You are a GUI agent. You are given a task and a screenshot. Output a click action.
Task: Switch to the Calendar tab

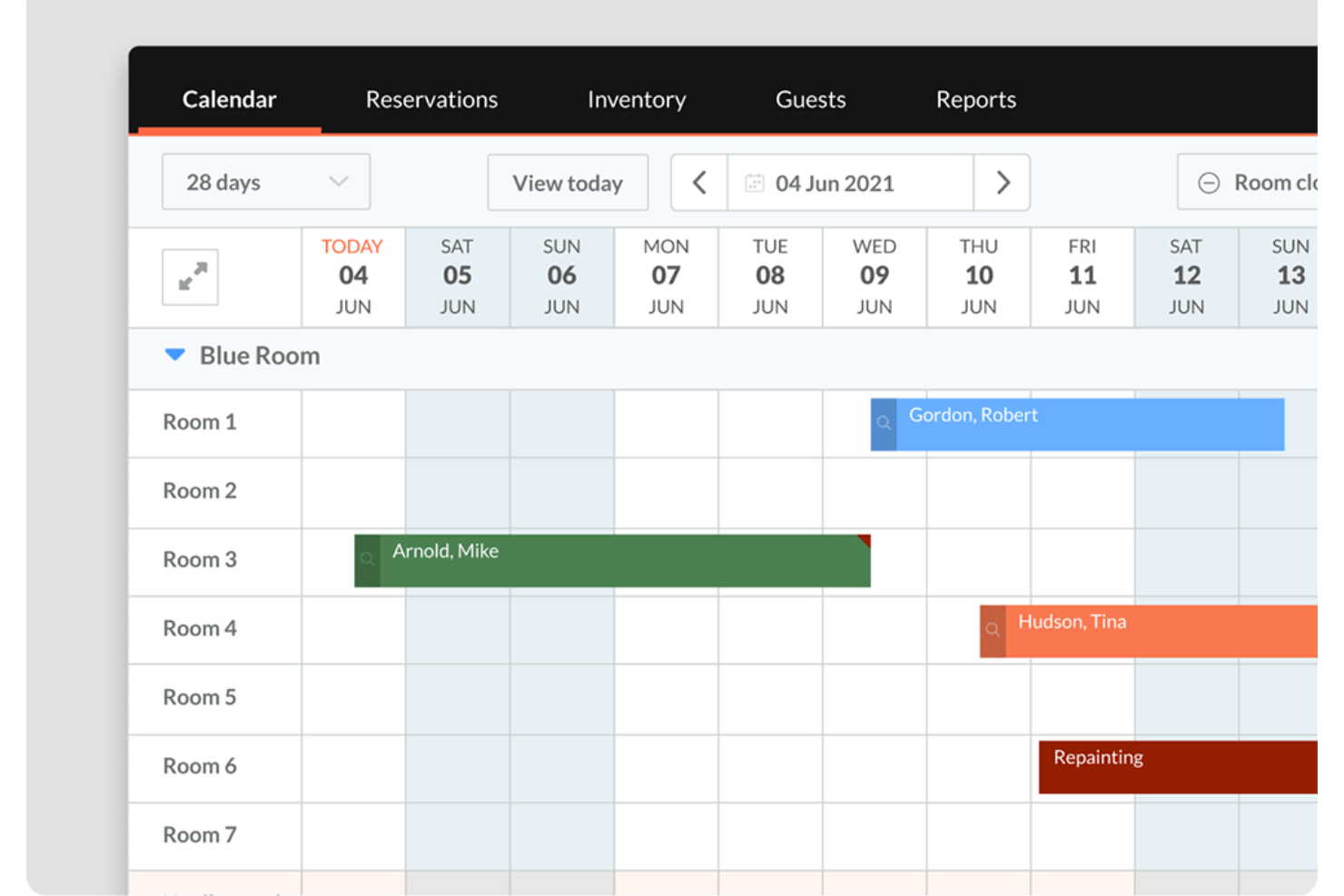[x=229, y=99]
